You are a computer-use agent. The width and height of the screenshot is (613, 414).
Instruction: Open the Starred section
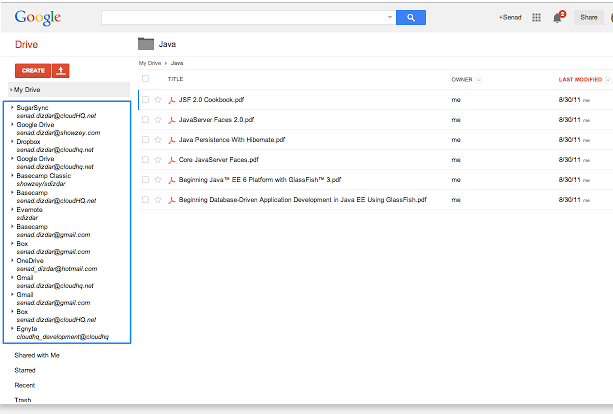(x=25, y=370)
